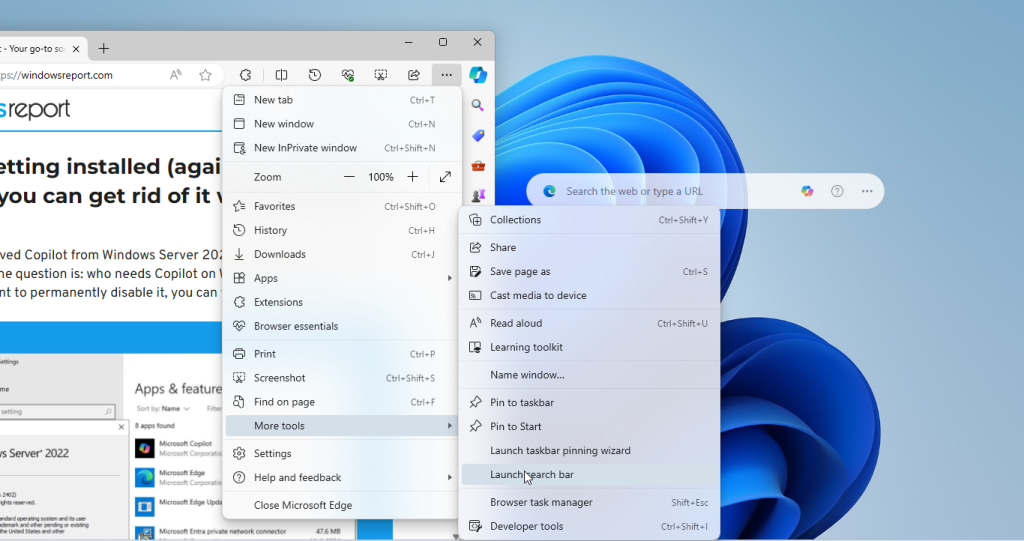Viewport: 1024px width, 541px height.
Task: Open Browser task manager
Action: [x=590, y=502]
